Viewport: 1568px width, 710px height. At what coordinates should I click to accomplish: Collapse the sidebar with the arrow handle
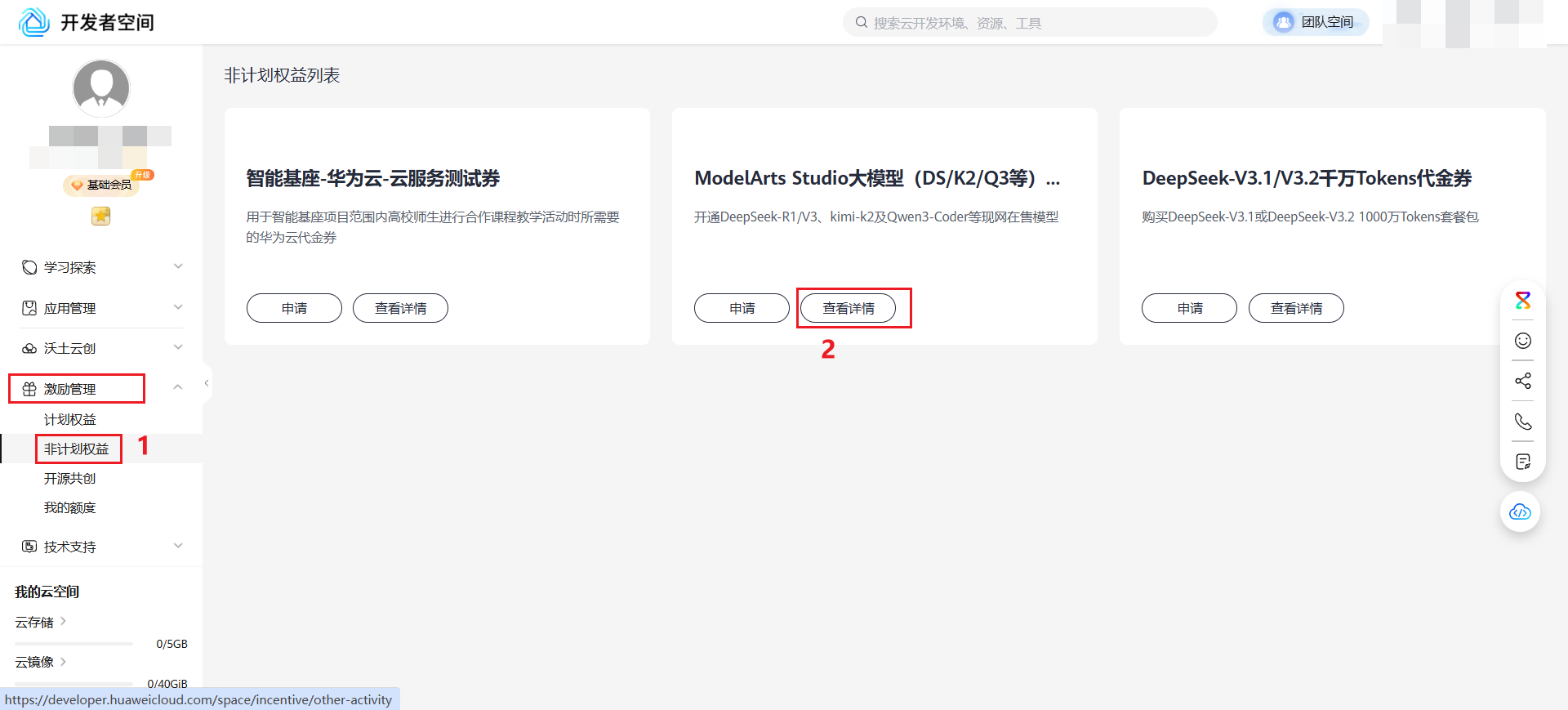pyautogui.click(x=207, y=383)
